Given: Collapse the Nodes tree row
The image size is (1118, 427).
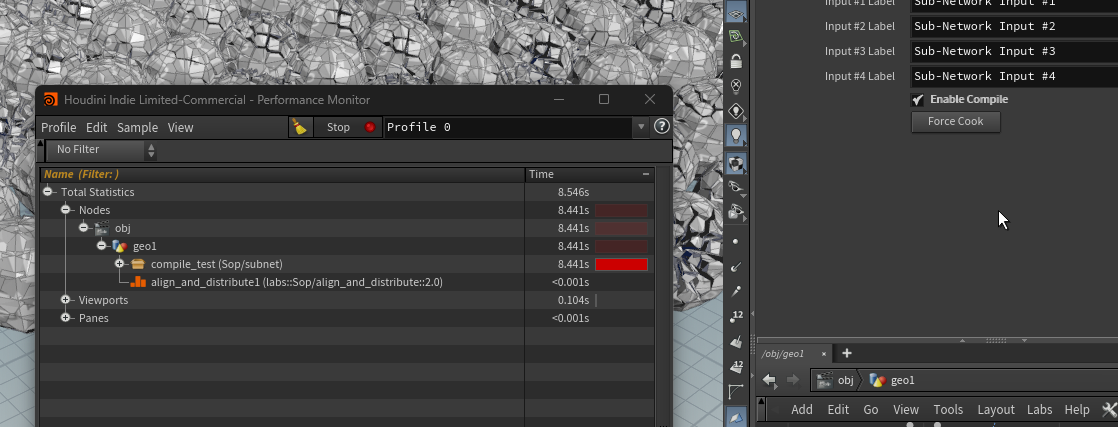Looking at the screenshot, I should click(66, 210).
